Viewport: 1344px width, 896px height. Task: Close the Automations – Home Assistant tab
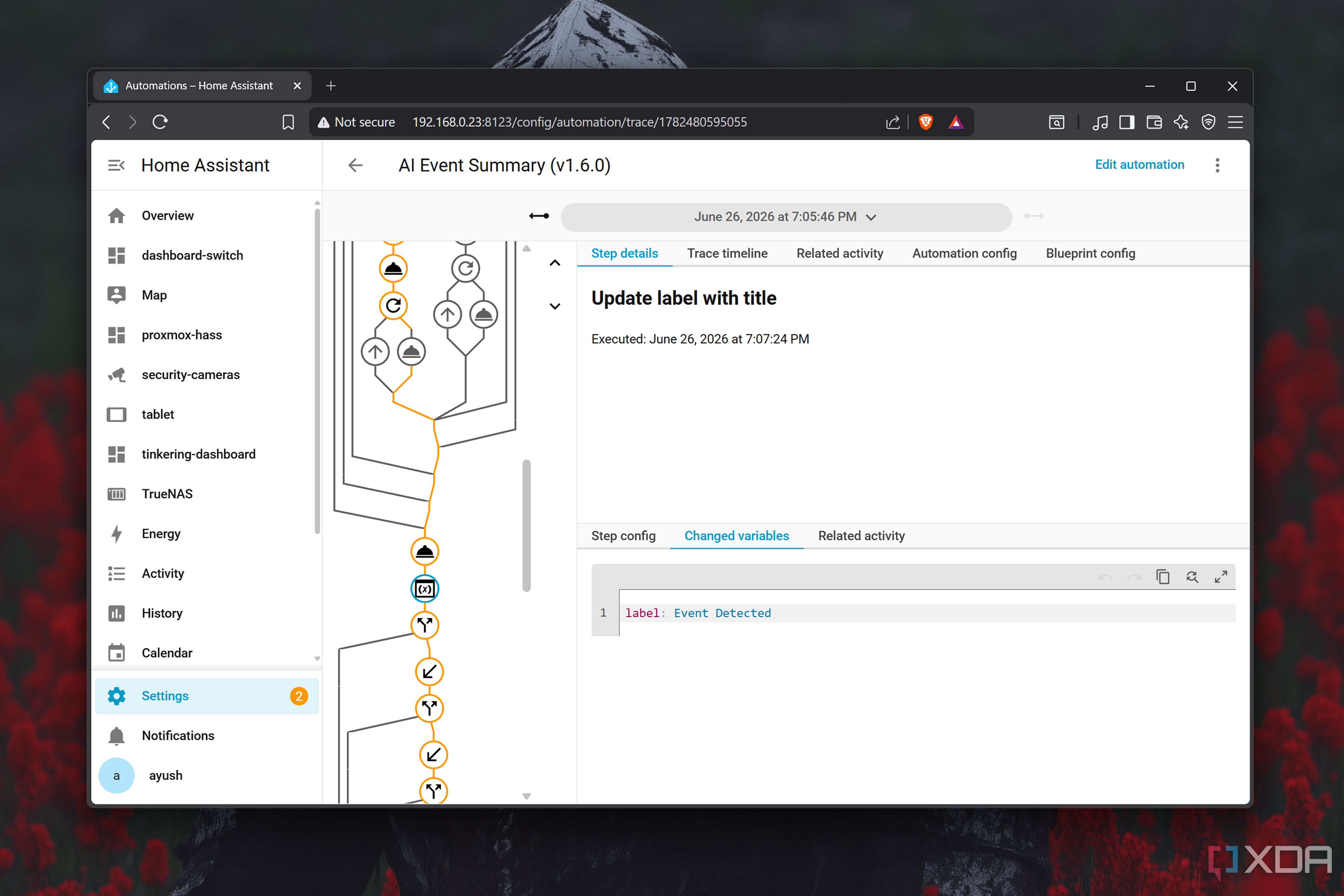click(297, 86)
